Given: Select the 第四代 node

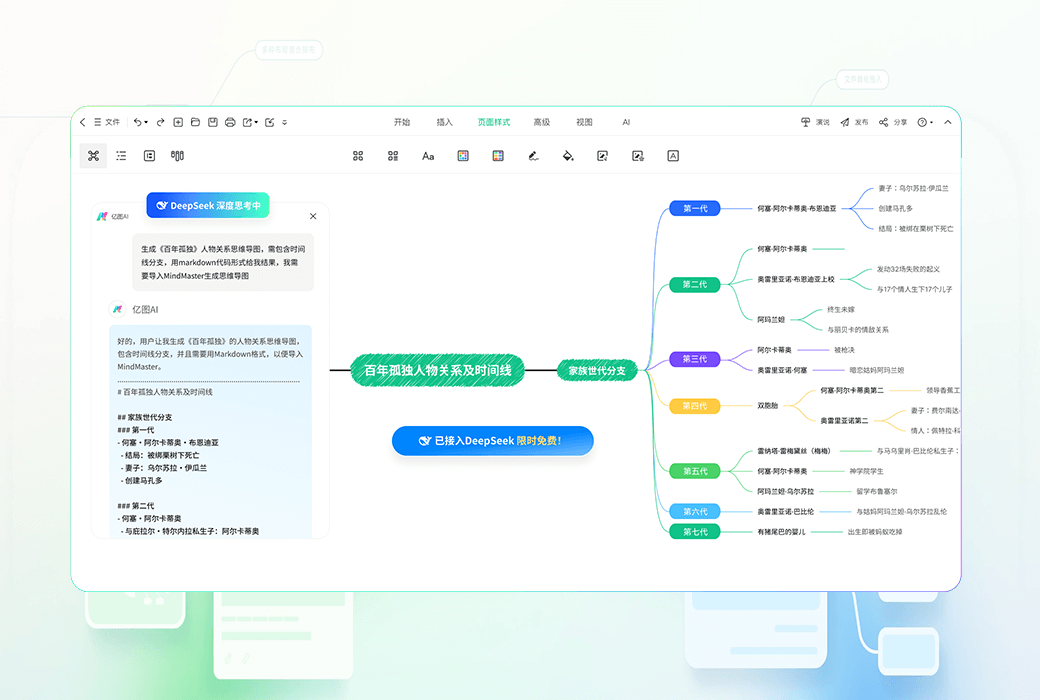Looking at the screenshot, I should pyautogui.click(x=695, y=406).
